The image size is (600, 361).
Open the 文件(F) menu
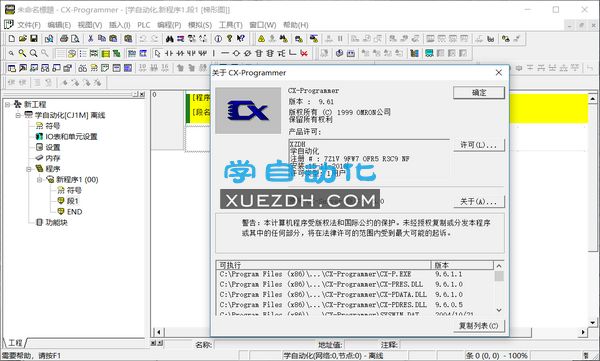tap(29, 25)
